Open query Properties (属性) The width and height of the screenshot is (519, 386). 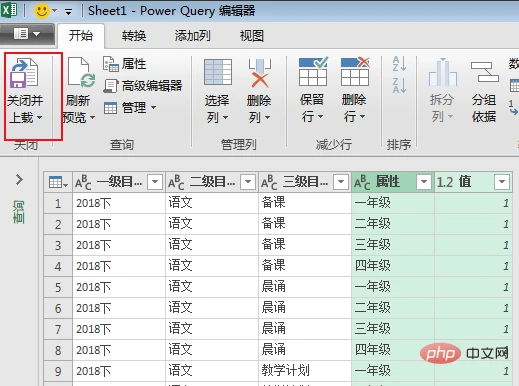(x=124, y=64)
